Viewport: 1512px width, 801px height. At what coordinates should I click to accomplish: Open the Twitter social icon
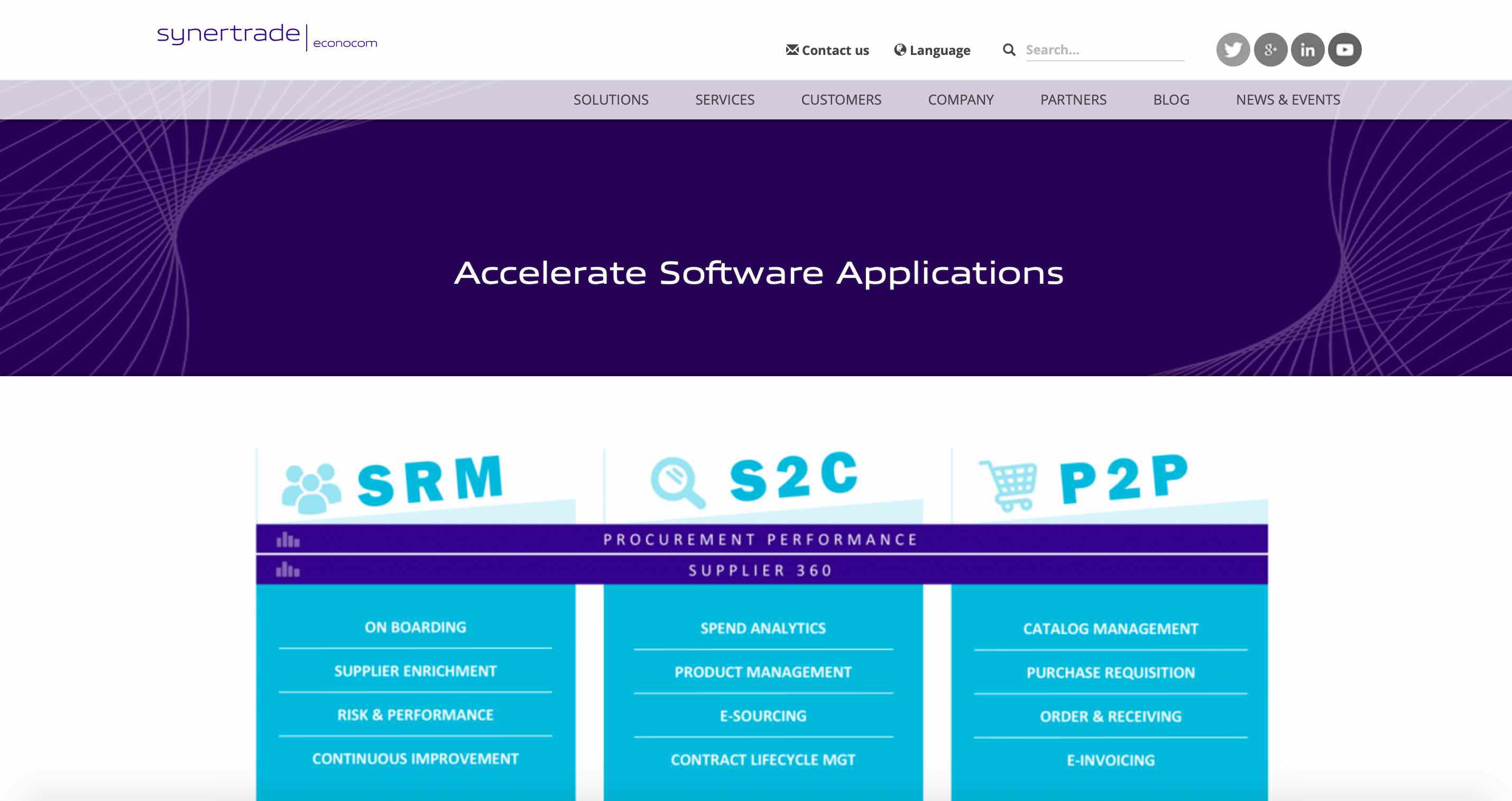pyautogui.click(x=1233, y=50)
